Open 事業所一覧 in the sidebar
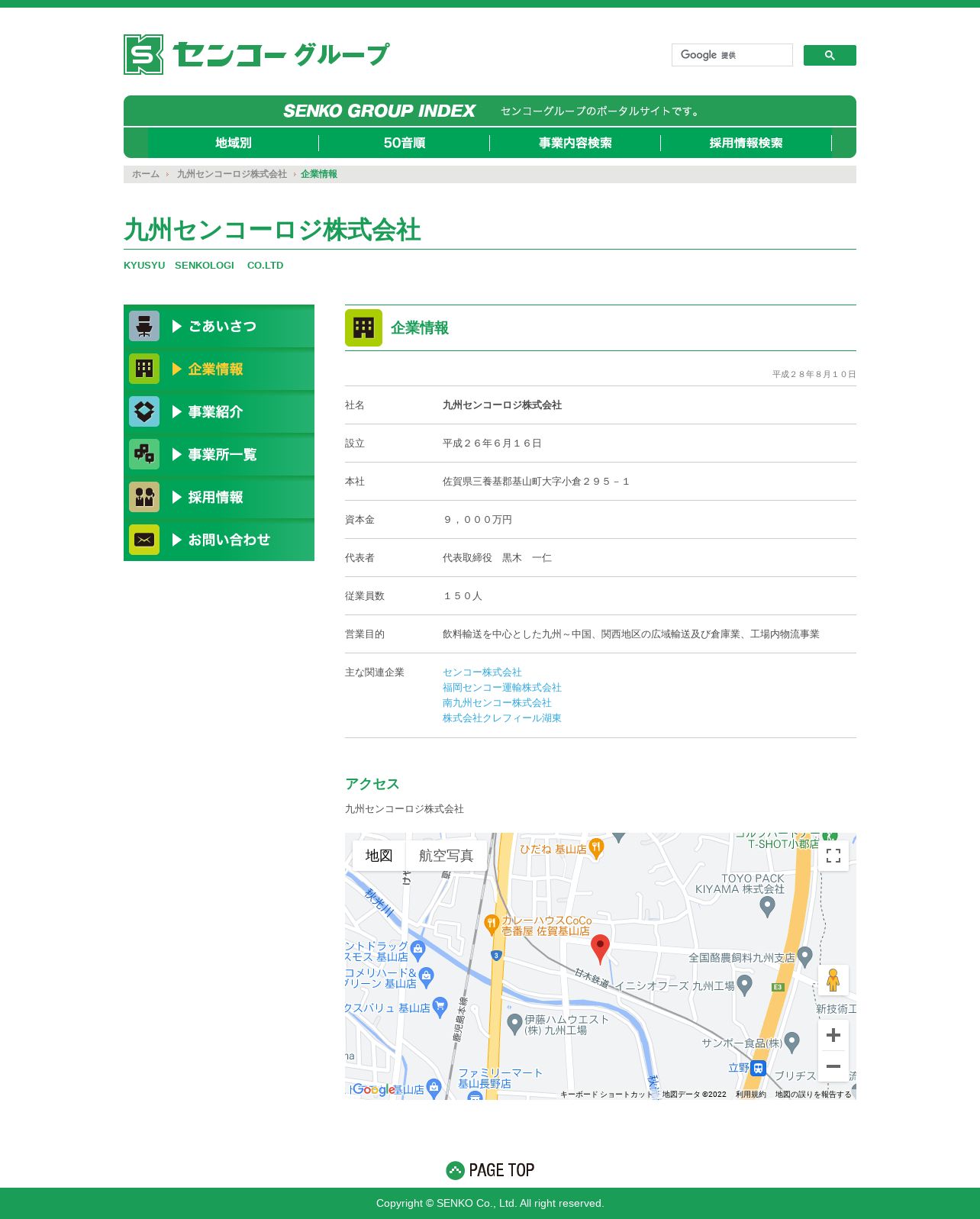The height and width of the screenshot is (1219, 980). coord(219,454)
